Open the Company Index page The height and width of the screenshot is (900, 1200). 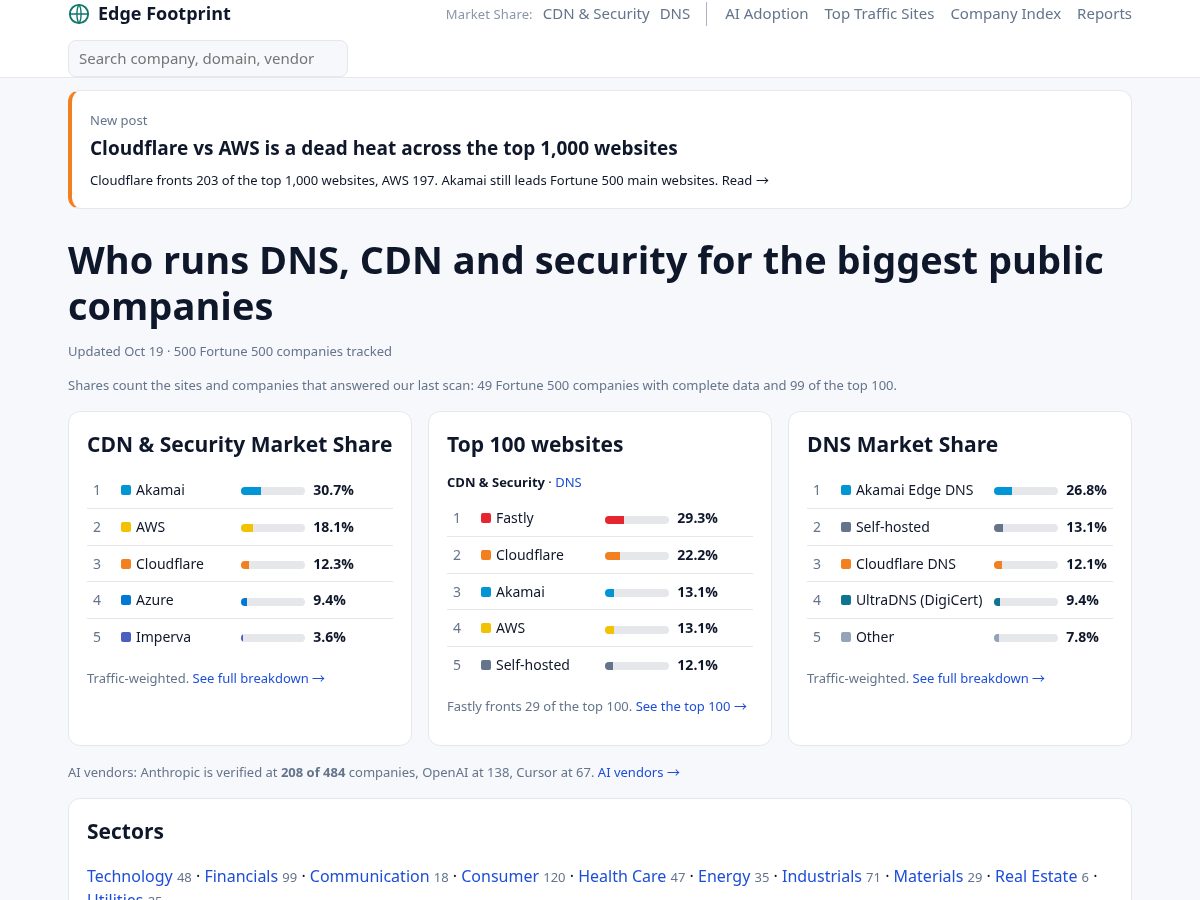[1006, 14]
